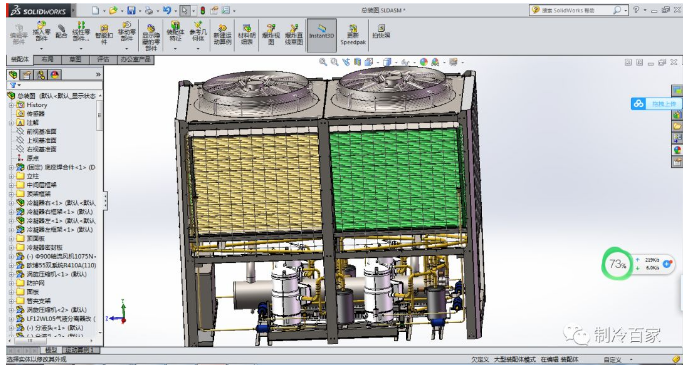Click the Rebuild traffic light icon
The image size is (688, 368).
(202, 11)
